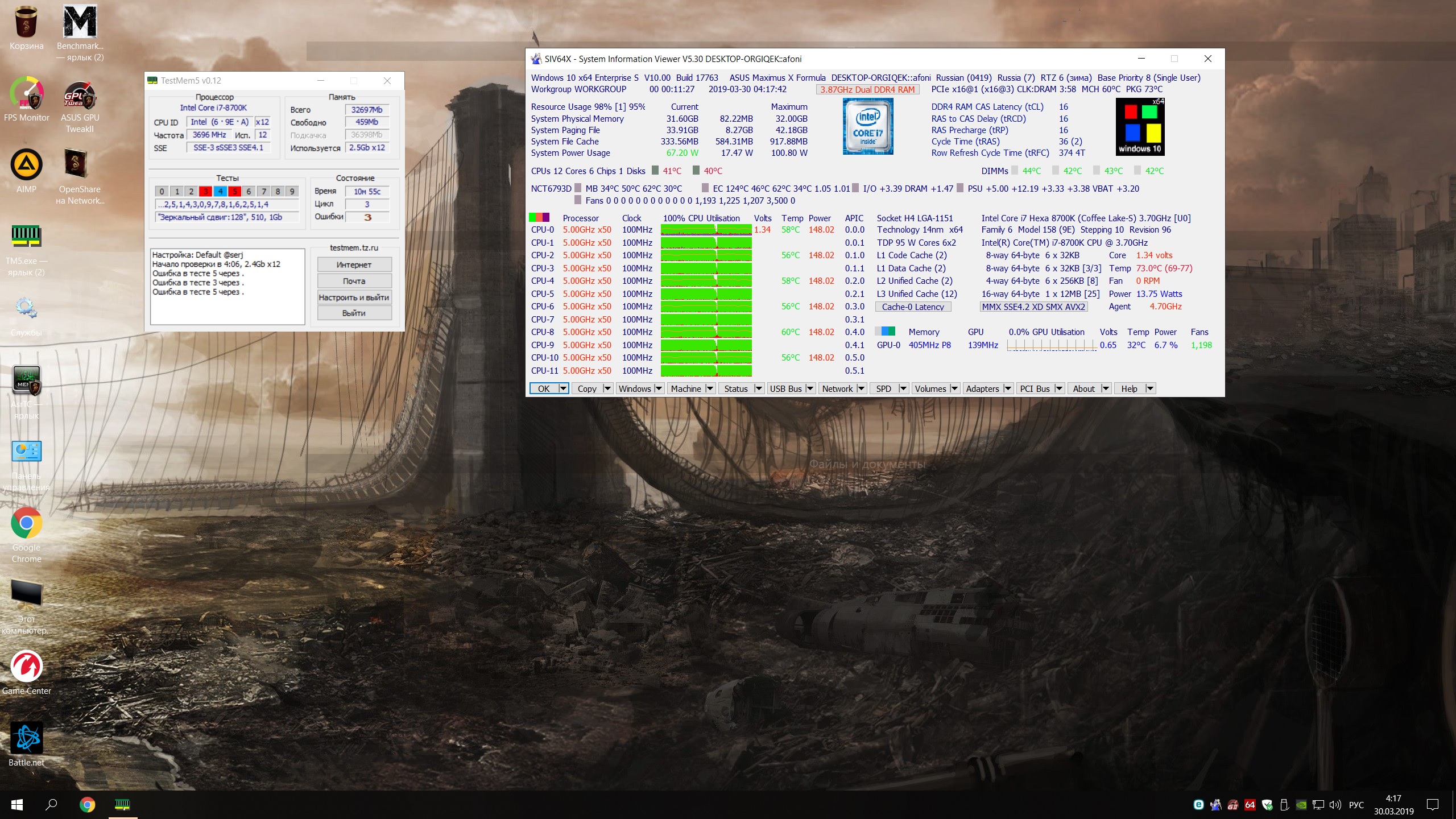The width and height of the screenshot is (1456, 819).
Task: Click the red test 3 box in TestMem5
Action: pos(205,192)
